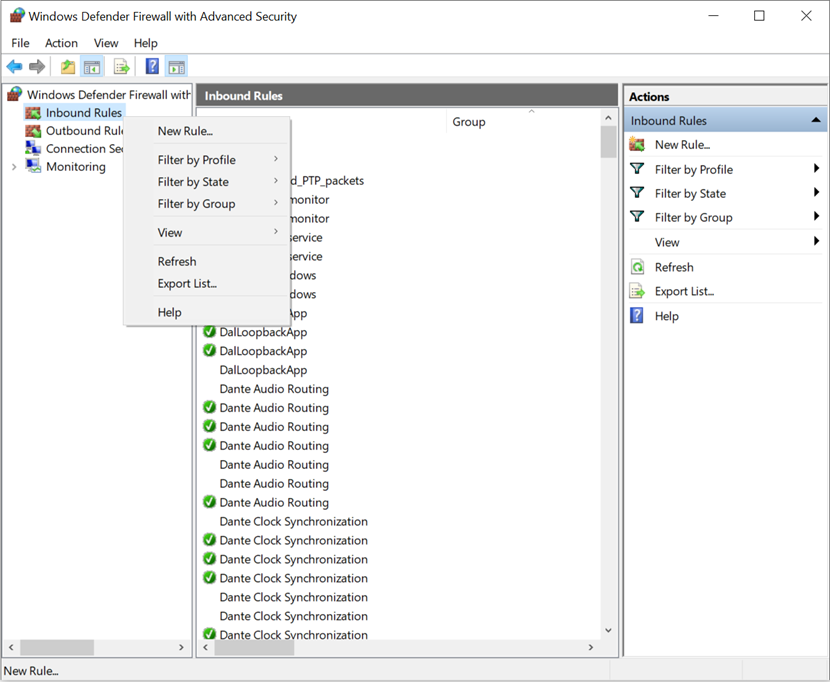Collapse the Inbound Rules section in Actions
This screenshot has width=830, height=682.
click(816, 121)
